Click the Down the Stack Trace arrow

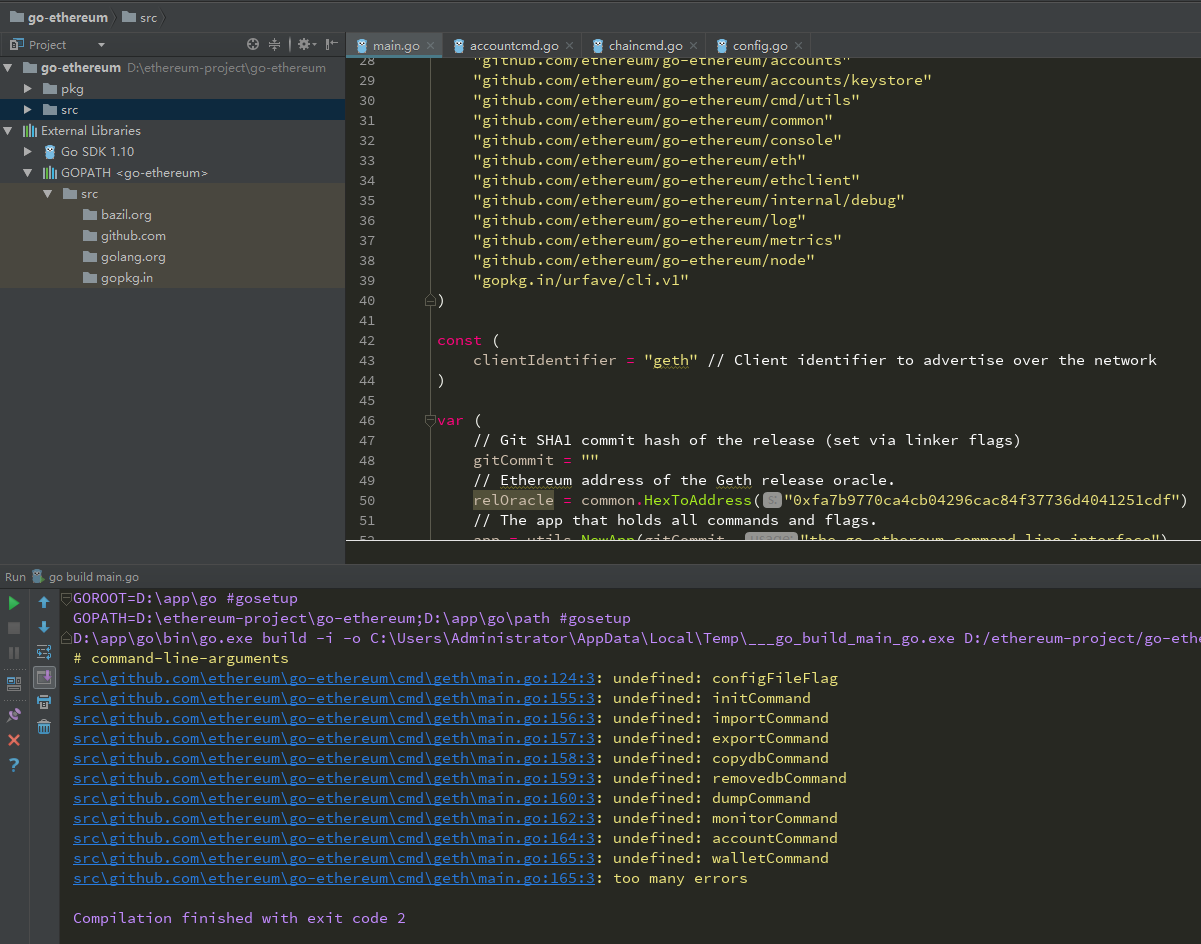44,628
